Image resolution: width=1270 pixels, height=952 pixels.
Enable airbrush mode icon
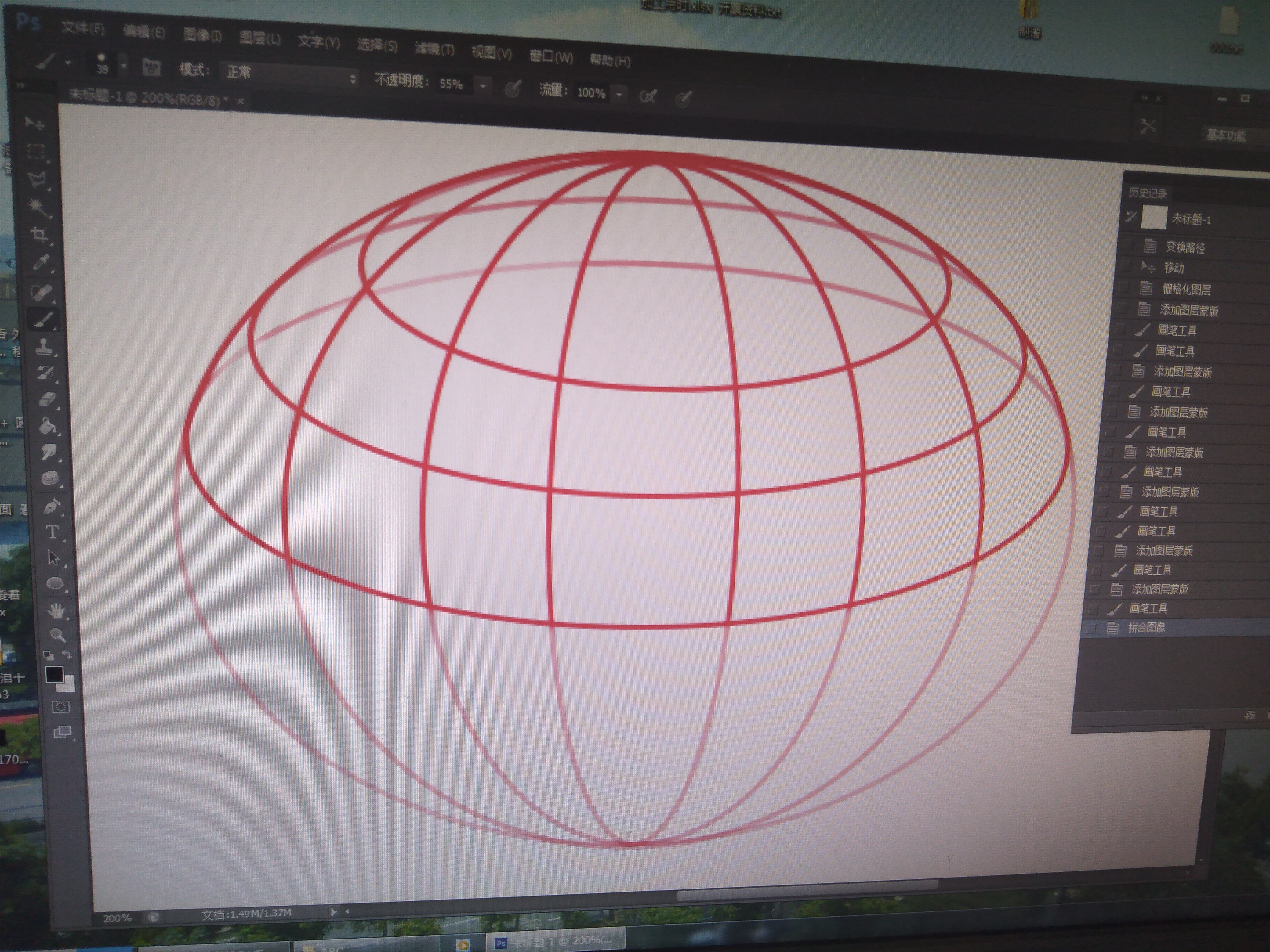point(648,96)
